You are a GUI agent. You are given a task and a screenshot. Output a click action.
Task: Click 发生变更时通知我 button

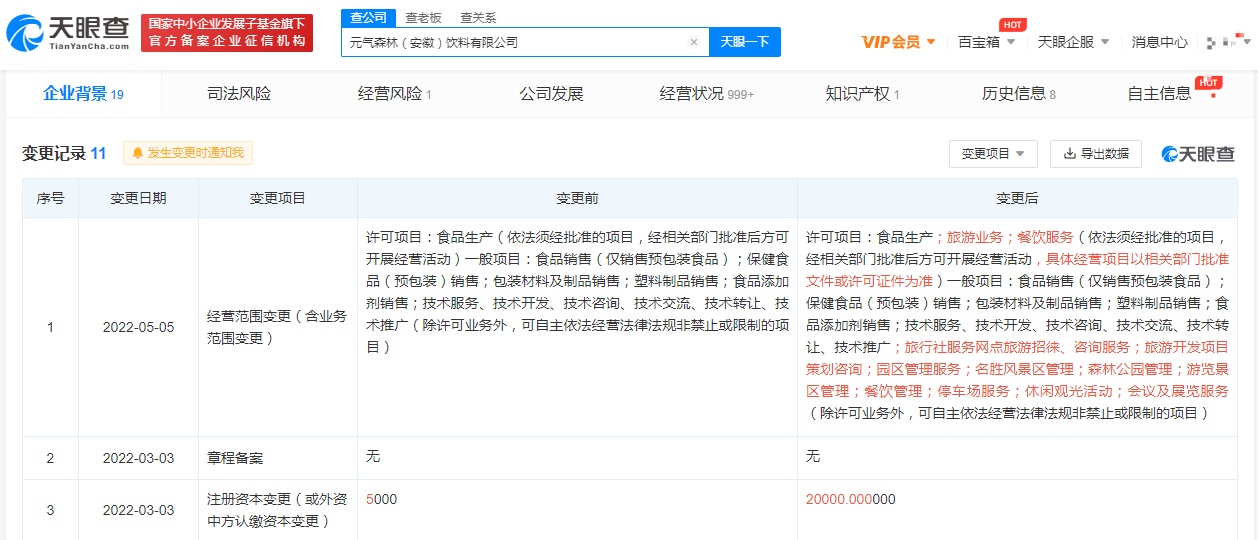coord(188,153)
